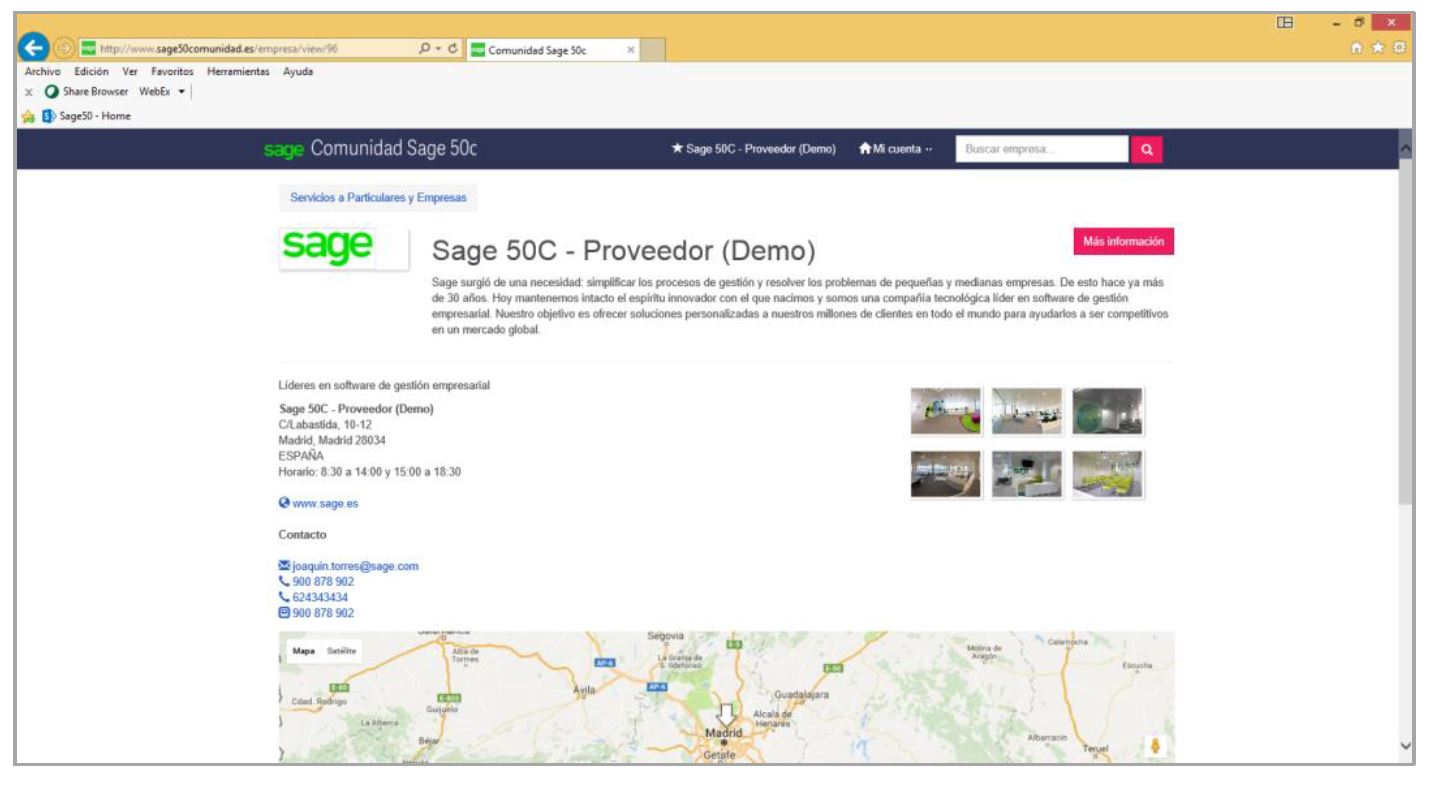Open the Herramientas menu
This screenshot has width=1432, height=786.
pos(239,72)
